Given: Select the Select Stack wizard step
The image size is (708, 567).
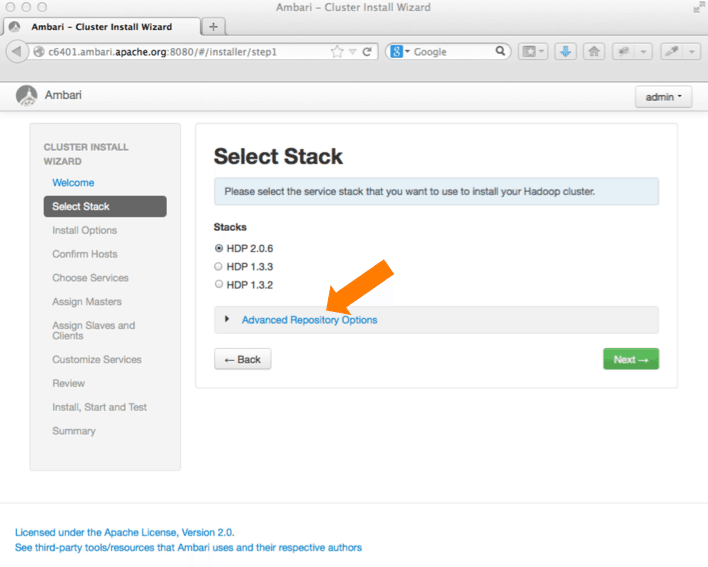Looking at the screenshot, I should (x=105, y=206).
